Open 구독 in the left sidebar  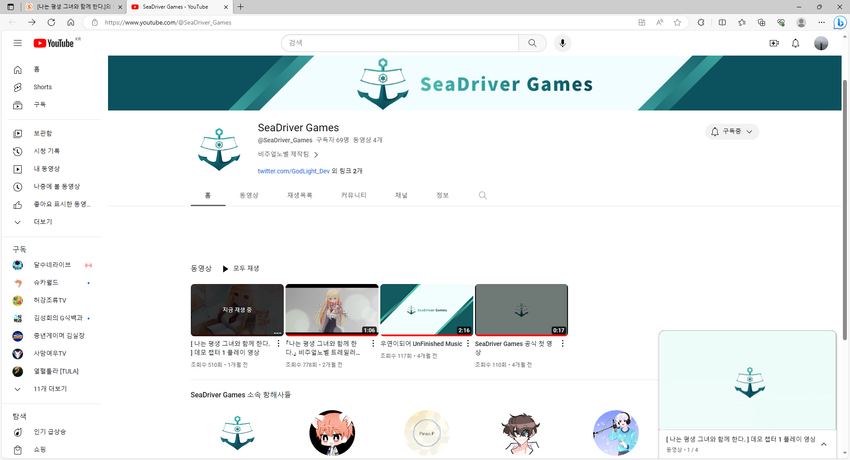pos(51,105)
